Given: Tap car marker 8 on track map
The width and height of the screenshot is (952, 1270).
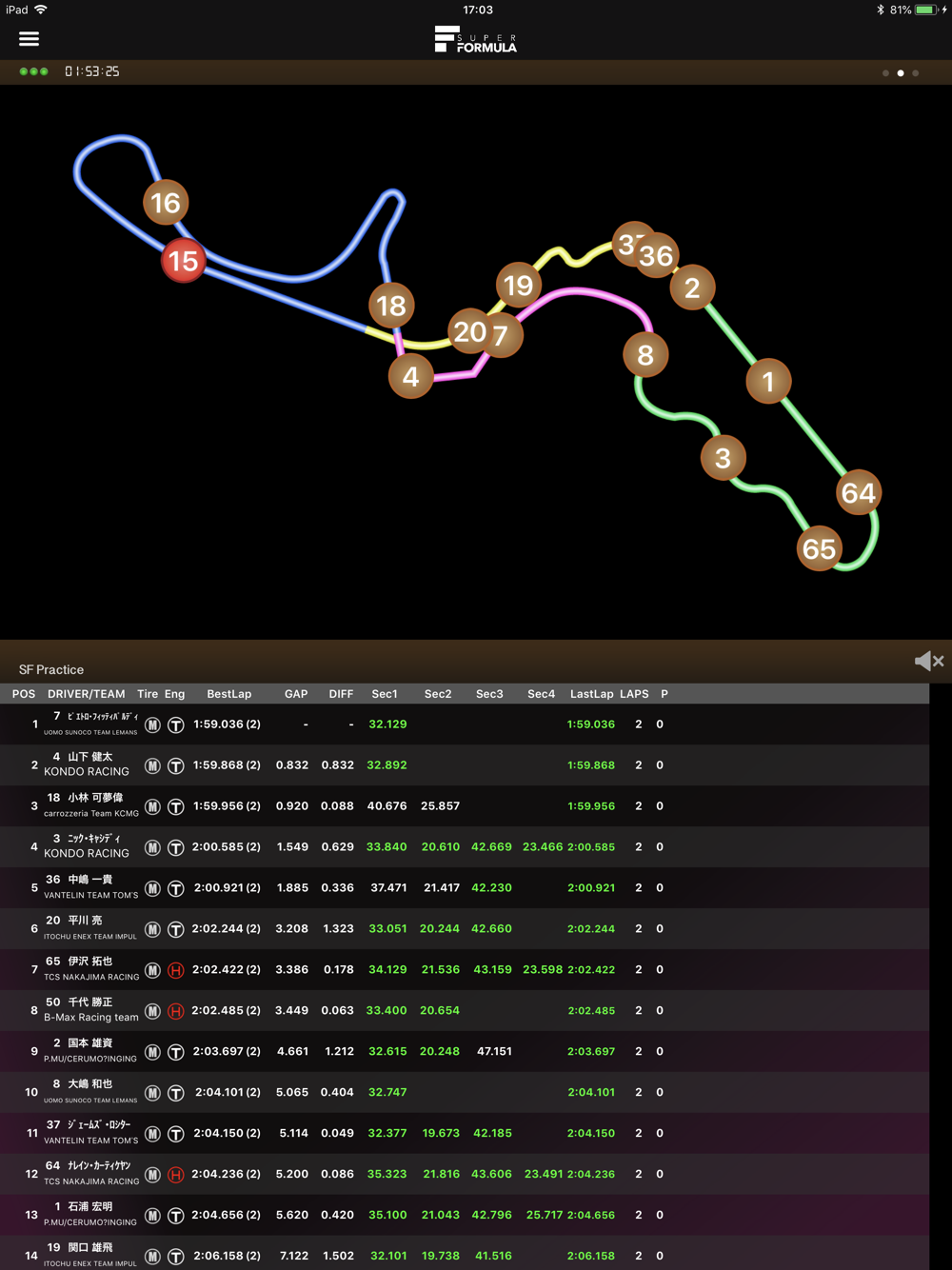Looking at the screenshot, I should coord(645,355).
